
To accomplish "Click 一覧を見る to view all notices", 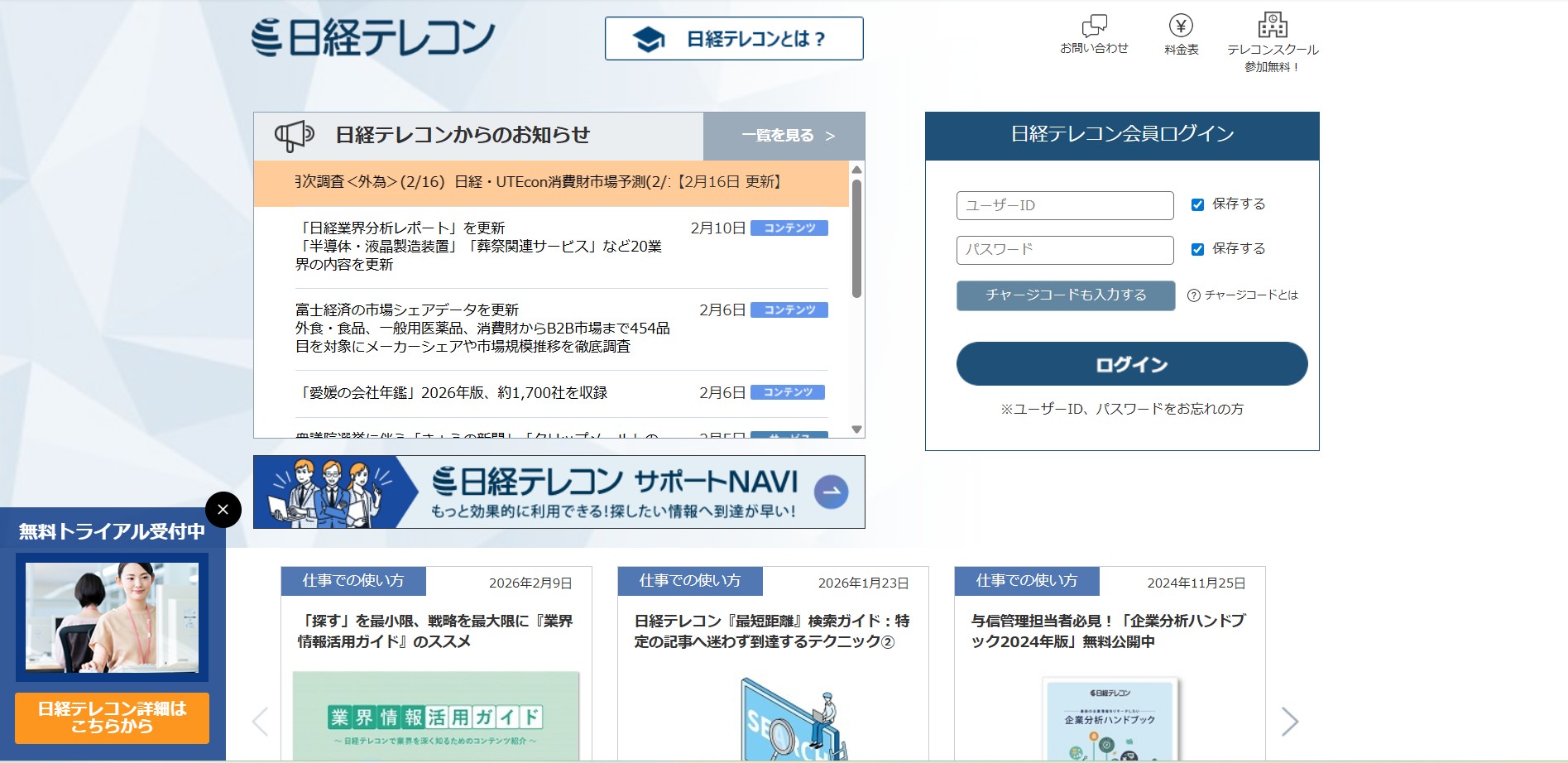I will [x=784, y=136].
